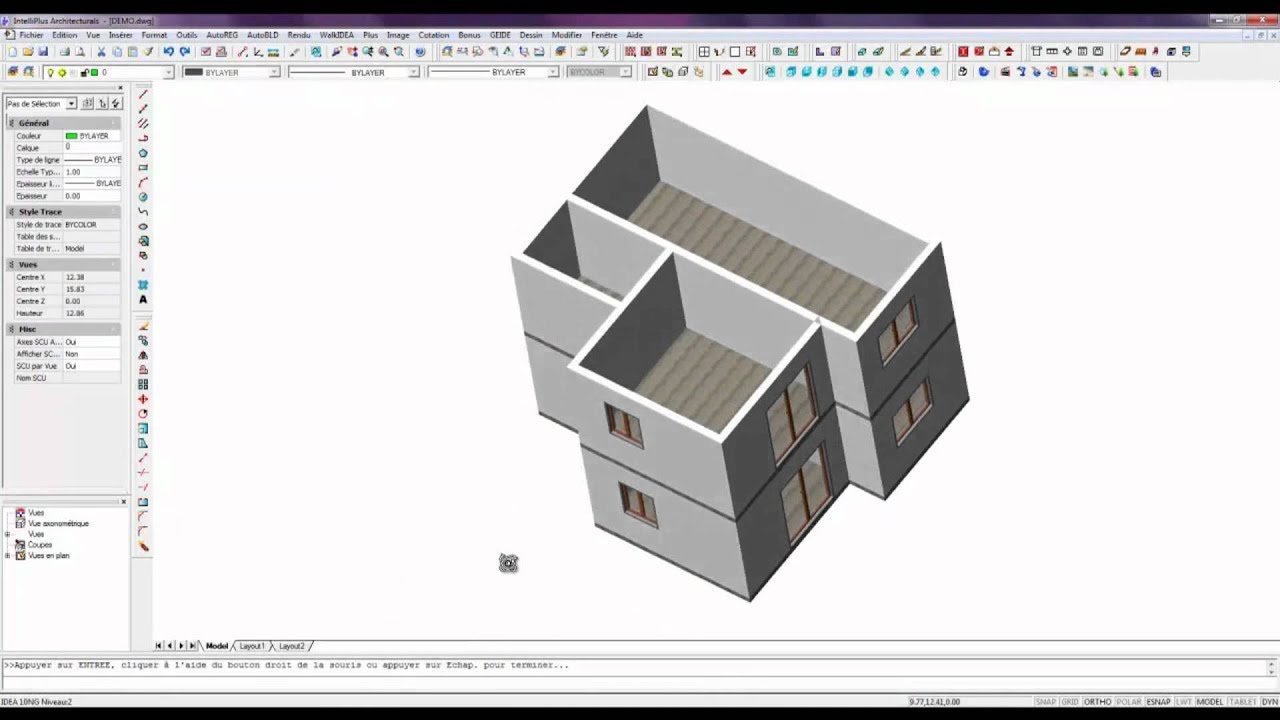
Task: Click the Centre X value field
Action: (90, 277)
